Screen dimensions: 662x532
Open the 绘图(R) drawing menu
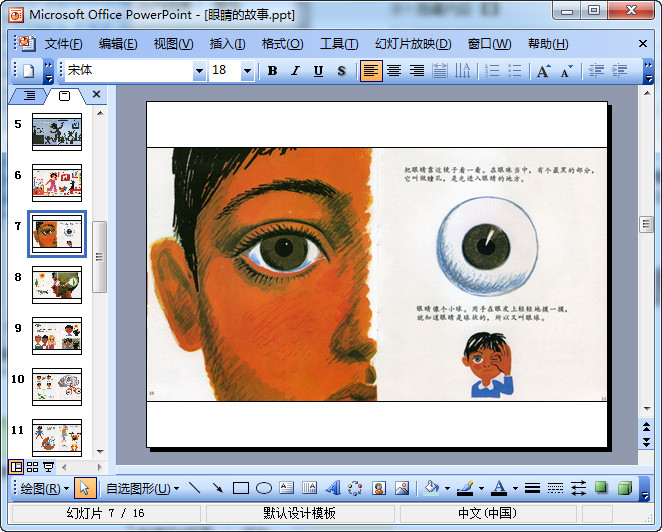coord(44,489)
